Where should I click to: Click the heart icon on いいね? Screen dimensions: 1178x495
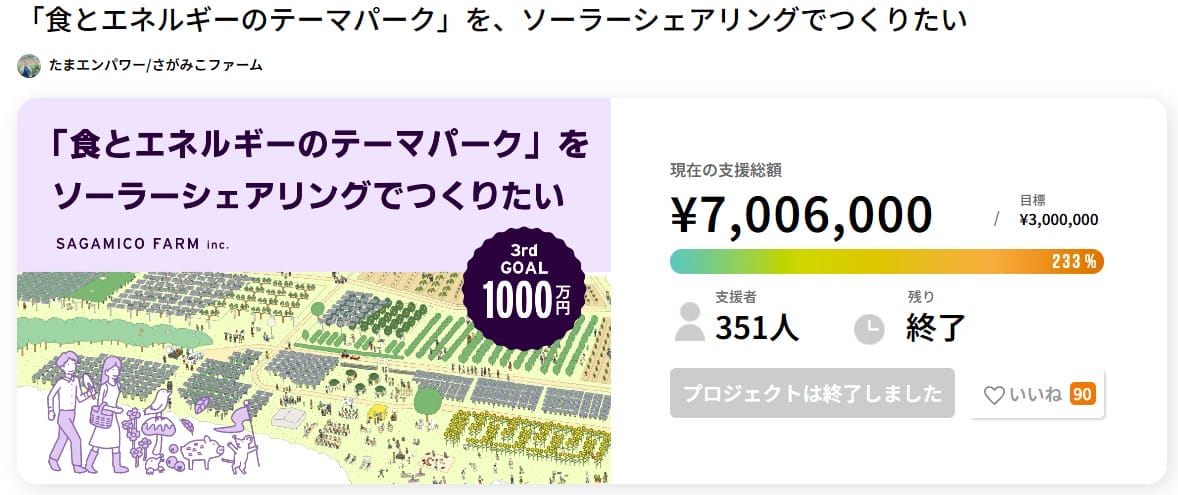(993, 395)
